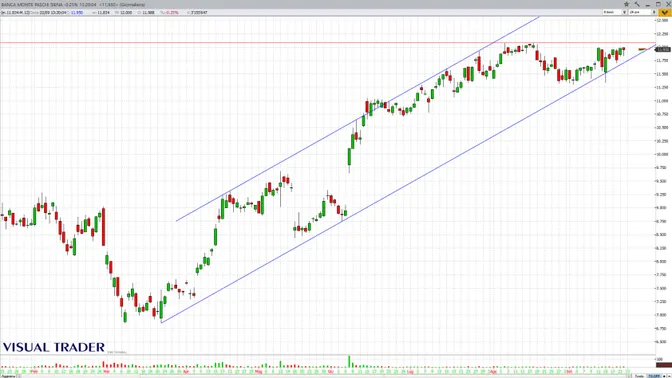The height and width of the screenshot is (378, 672).
Task: Click the dark red volume value box
Action: coord(664,365)
